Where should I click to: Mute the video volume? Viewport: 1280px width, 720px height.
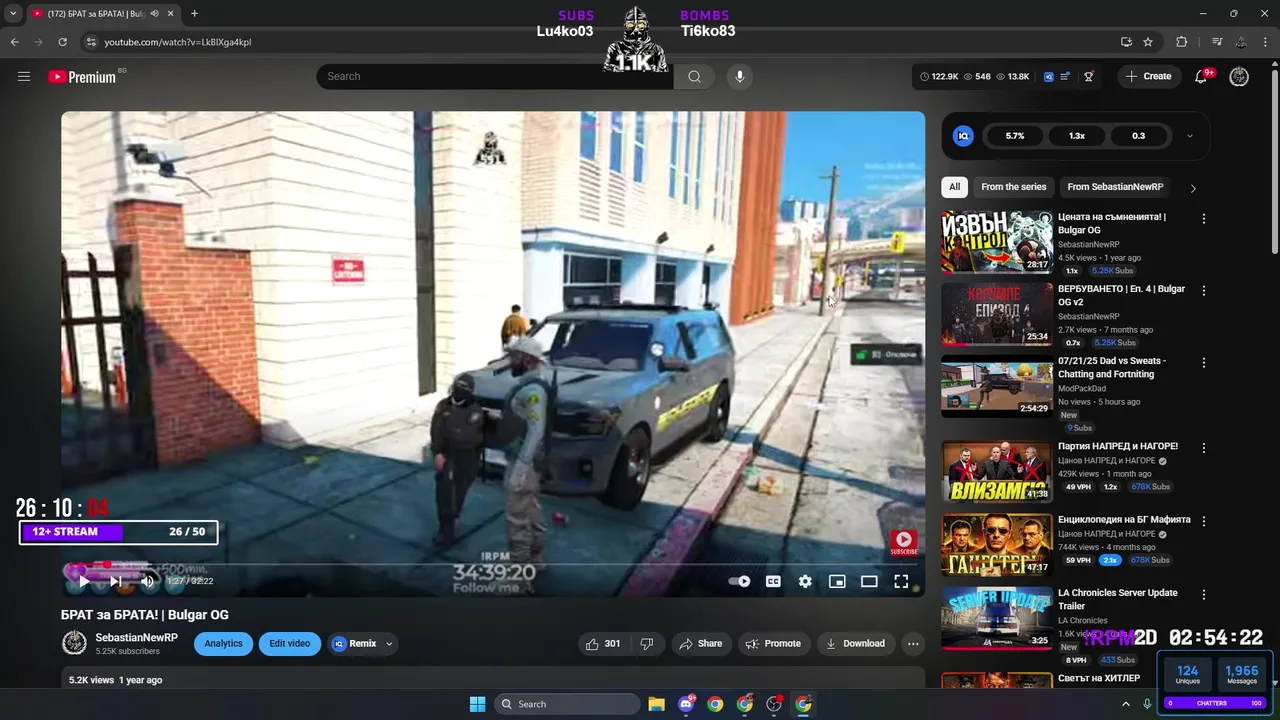147,581
